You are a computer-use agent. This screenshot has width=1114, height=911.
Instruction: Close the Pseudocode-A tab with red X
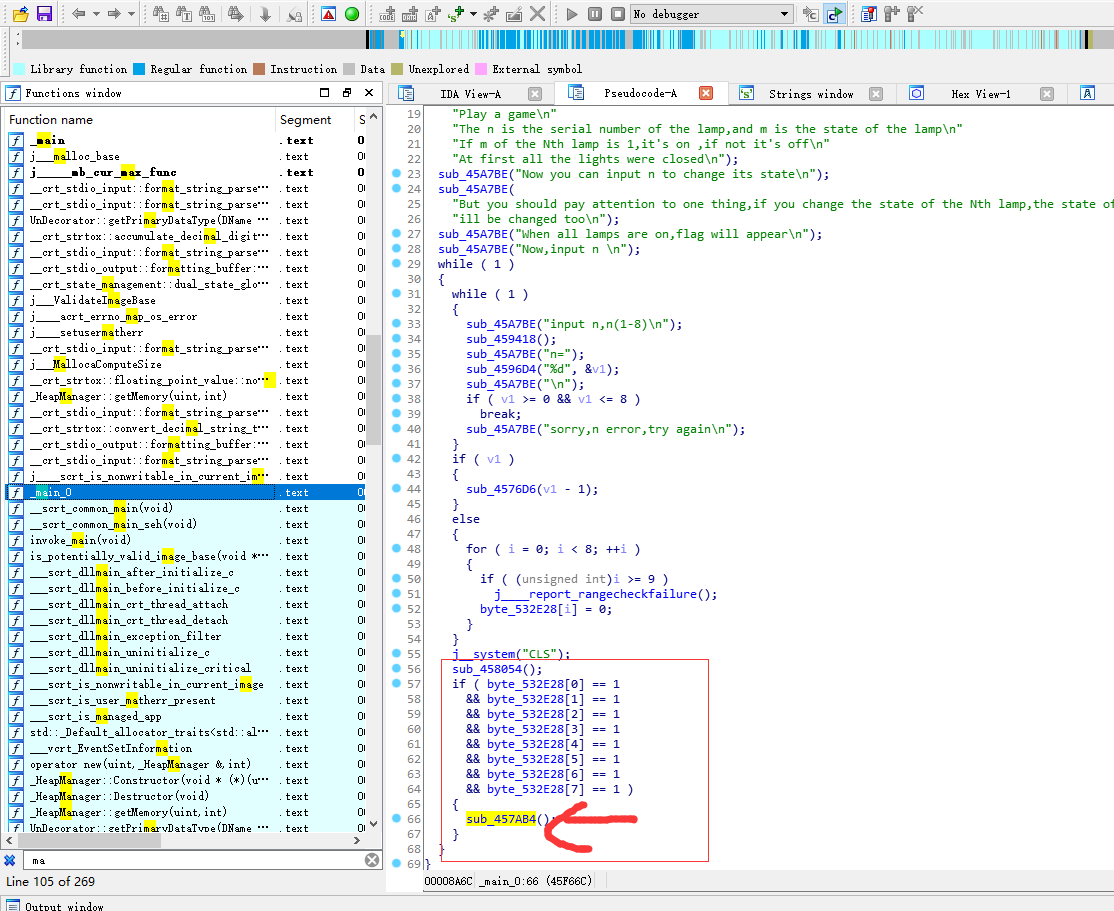pos(705,93)
